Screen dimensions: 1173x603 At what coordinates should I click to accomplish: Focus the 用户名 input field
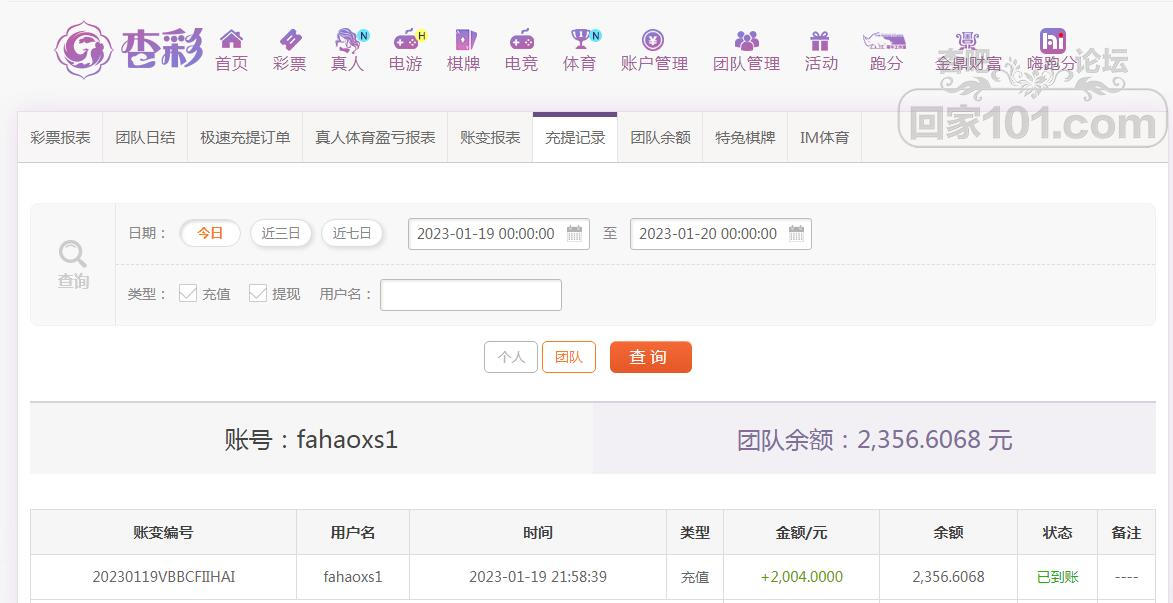[471, 295]
